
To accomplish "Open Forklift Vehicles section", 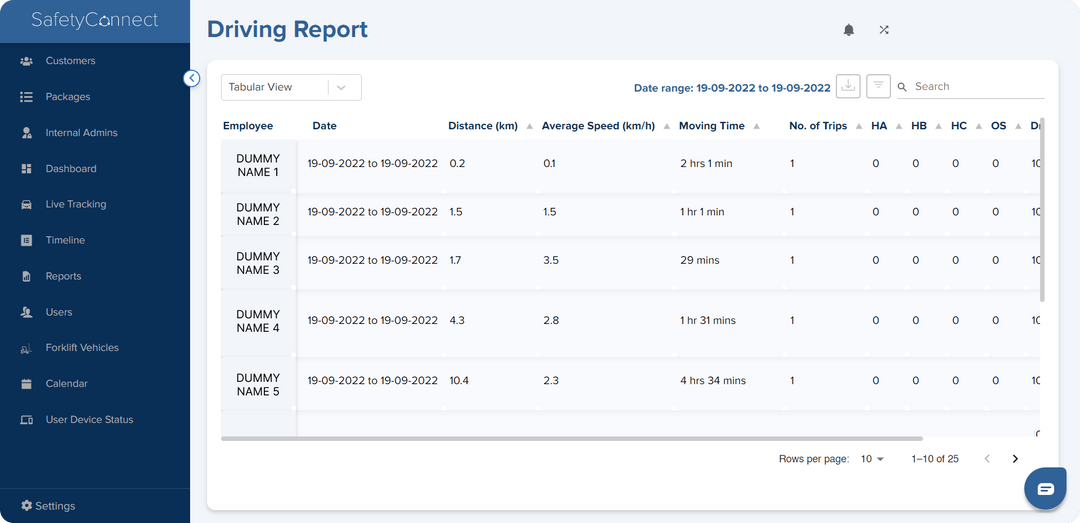I will [x=82, y=348].
